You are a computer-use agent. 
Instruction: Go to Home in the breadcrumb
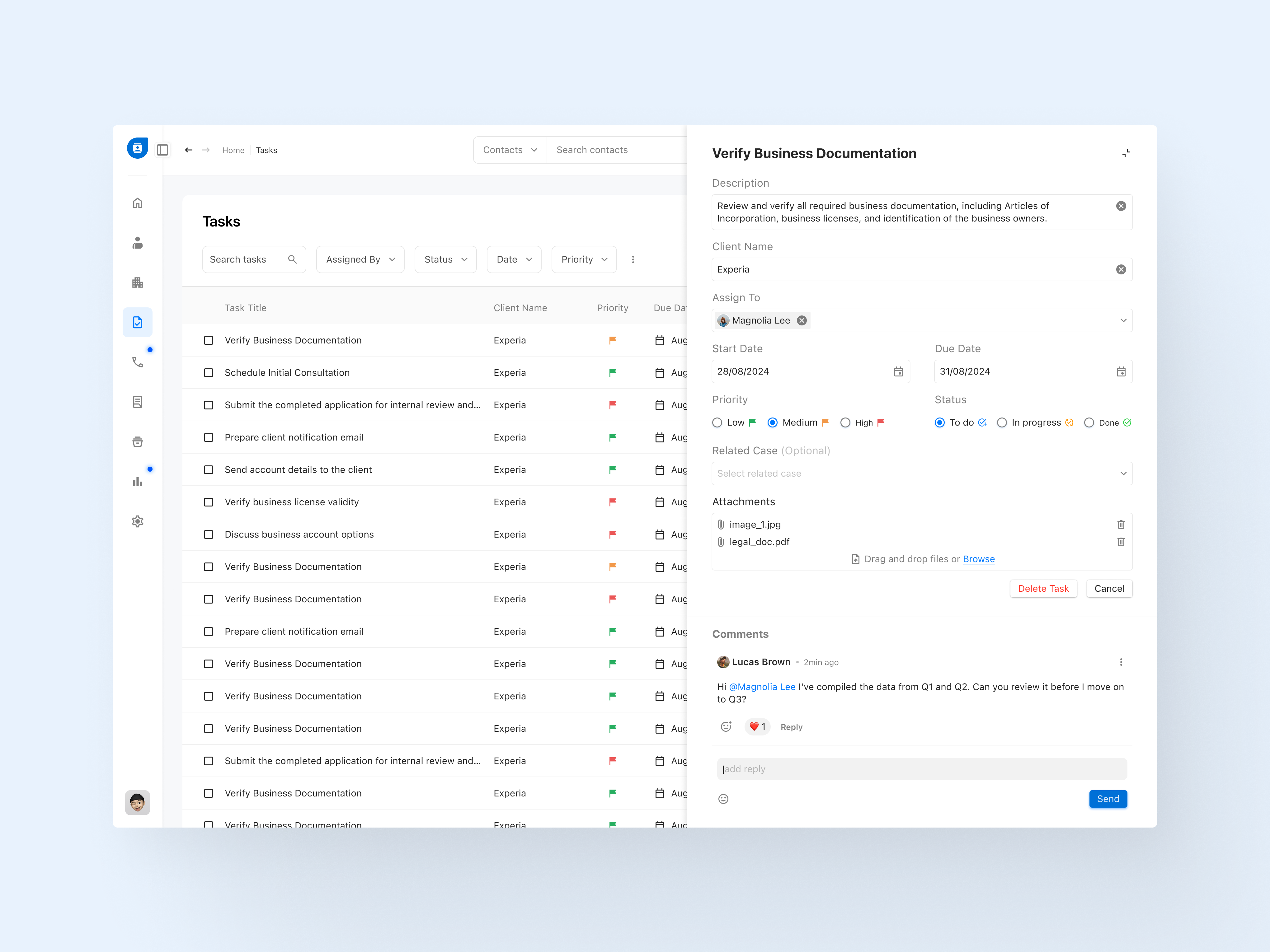coord(233,150)
